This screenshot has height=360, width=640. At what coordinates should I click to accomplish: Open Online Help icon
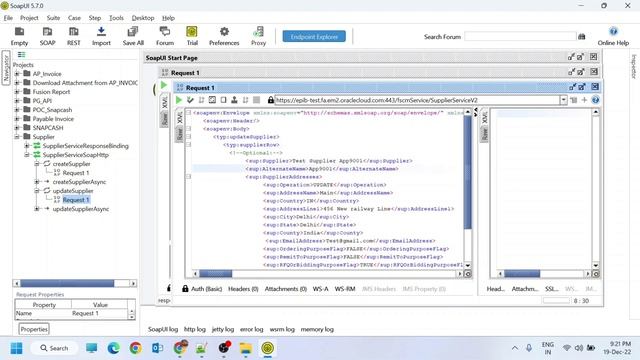click(613, 36)
